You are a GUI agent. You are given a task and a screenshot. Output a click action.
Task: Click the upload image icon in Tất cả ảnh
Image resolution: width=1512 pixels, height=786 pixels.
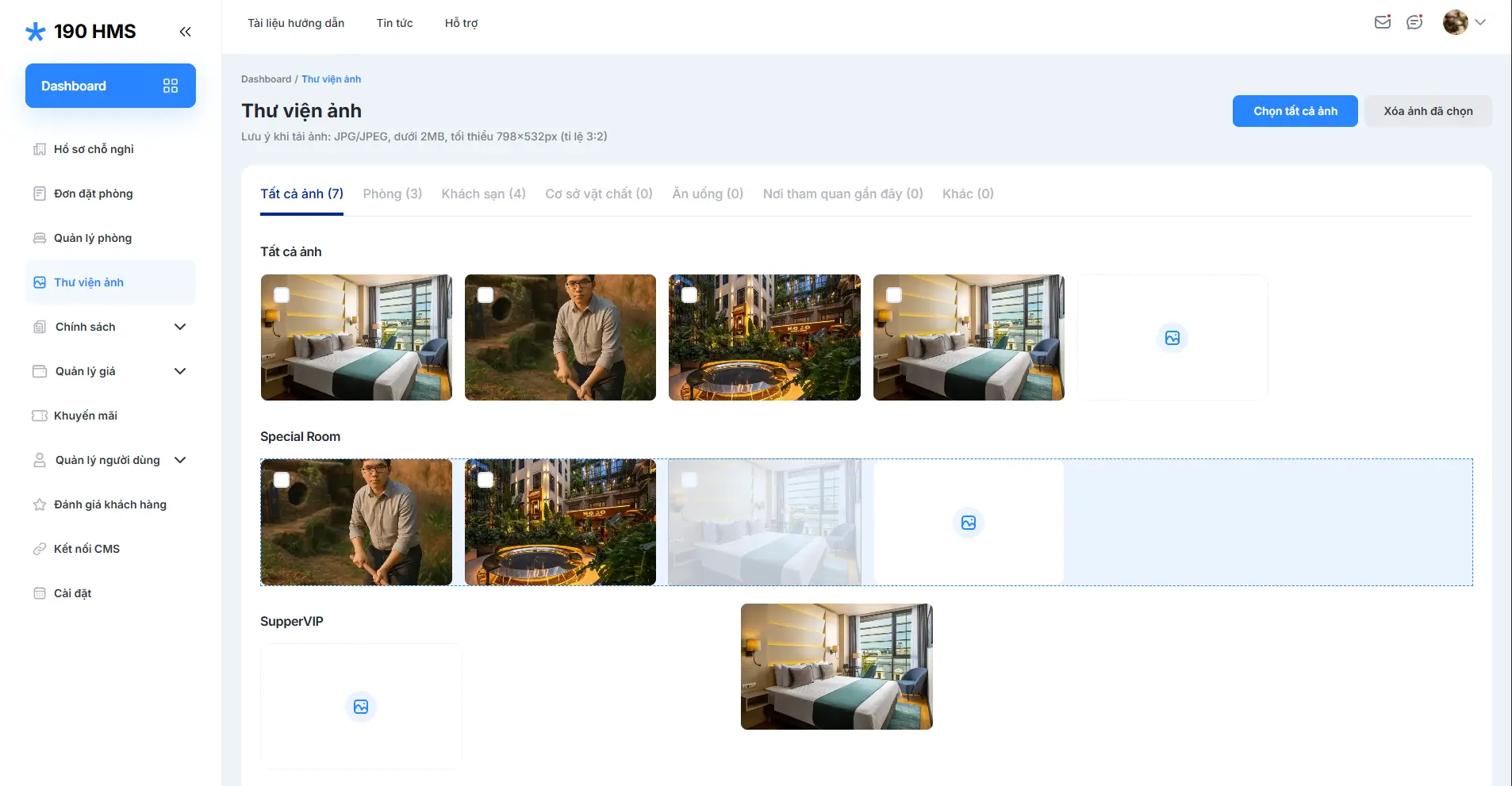1172,338
